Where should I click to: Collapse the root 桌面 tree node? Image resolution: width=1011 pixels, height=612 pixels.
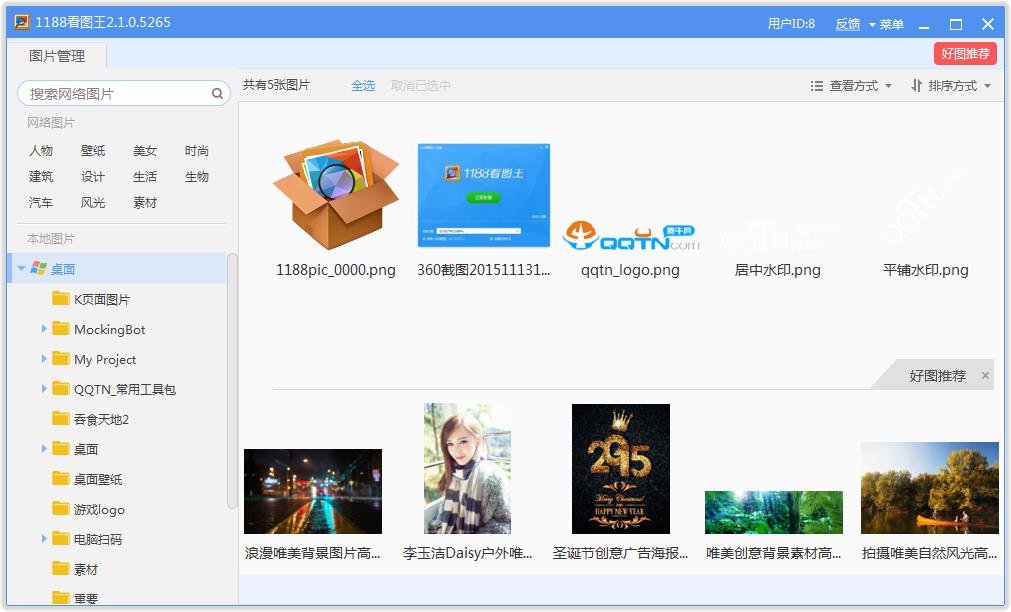pos(21,269)
